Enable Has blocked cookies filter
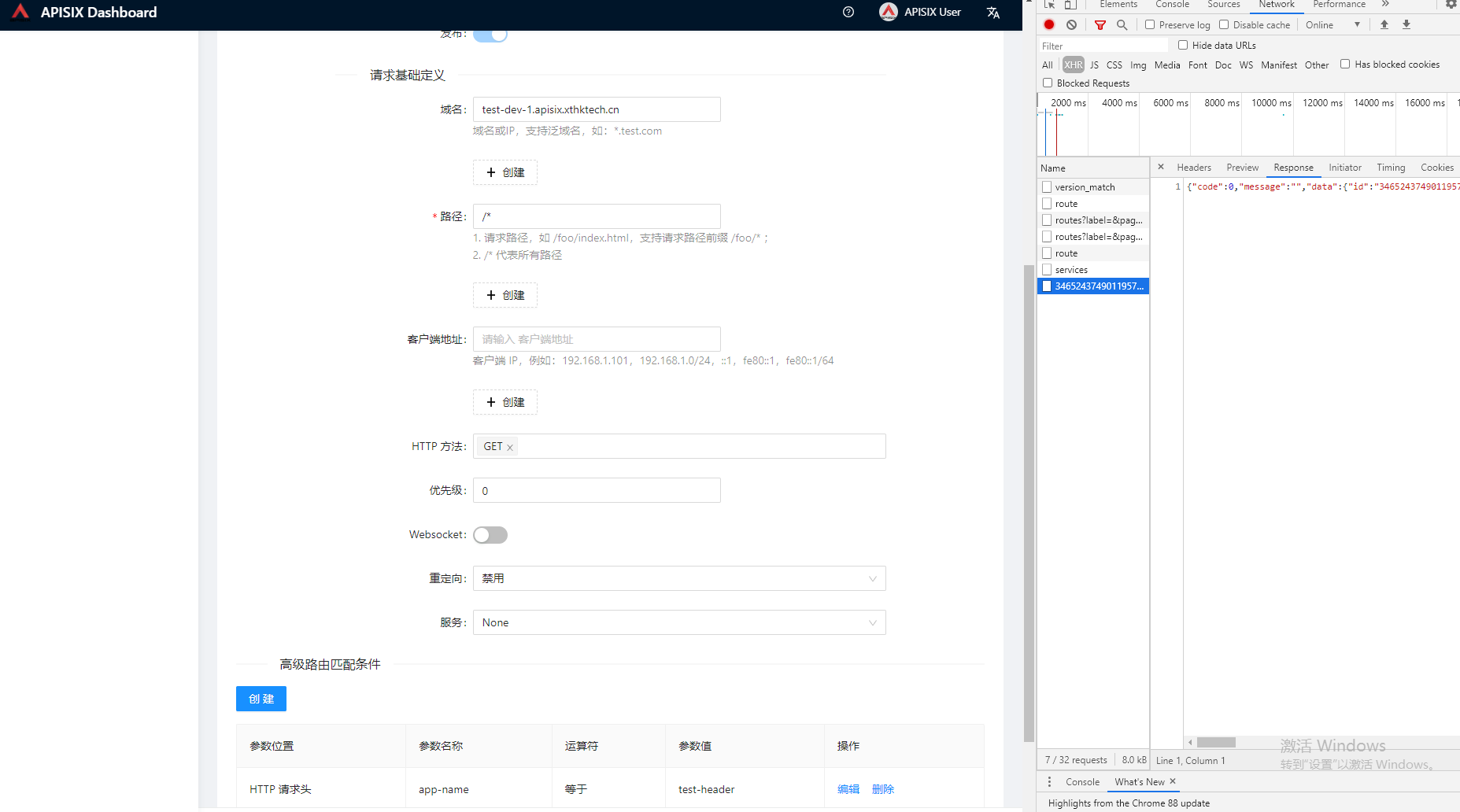1460x812 pixels. (x=1345, y=65)
